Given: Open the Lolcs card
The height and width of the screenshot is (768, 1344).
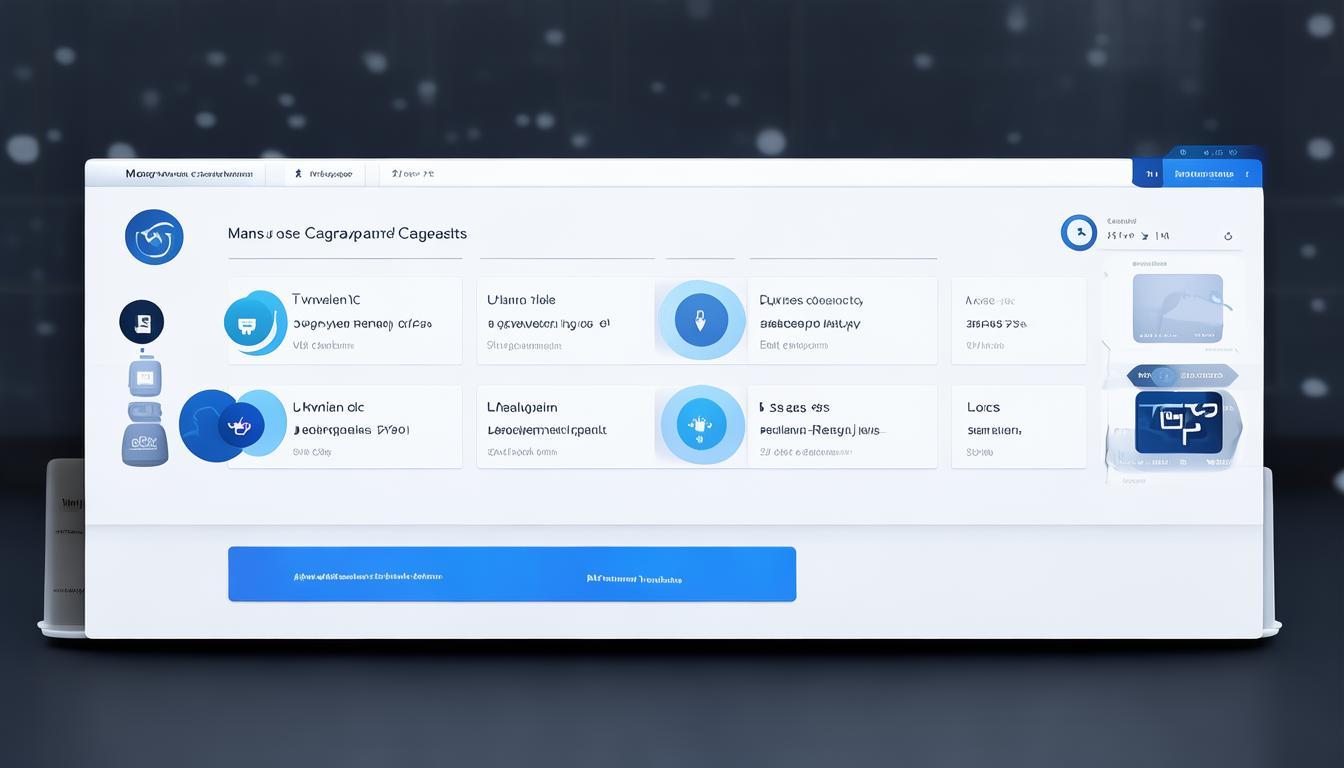Looking at the screenshot, I should pyautogui.click(x=1018, y=427).
